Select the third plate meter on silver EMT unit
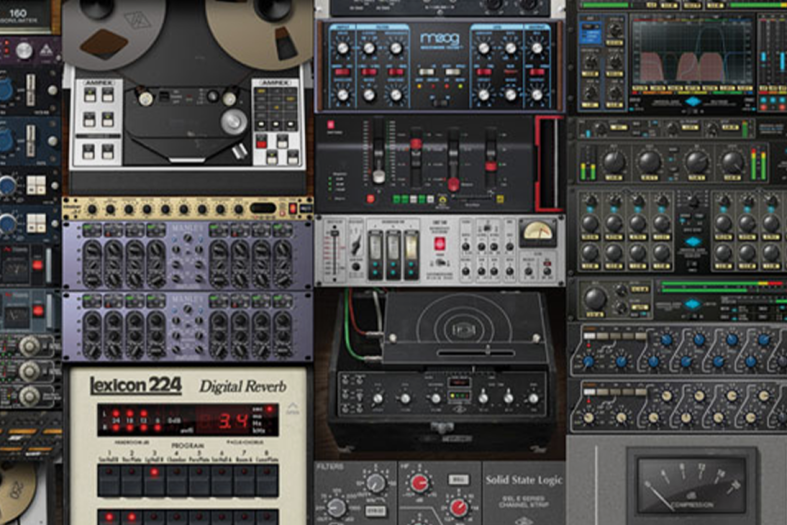787x525 pixels. [411, 255]
